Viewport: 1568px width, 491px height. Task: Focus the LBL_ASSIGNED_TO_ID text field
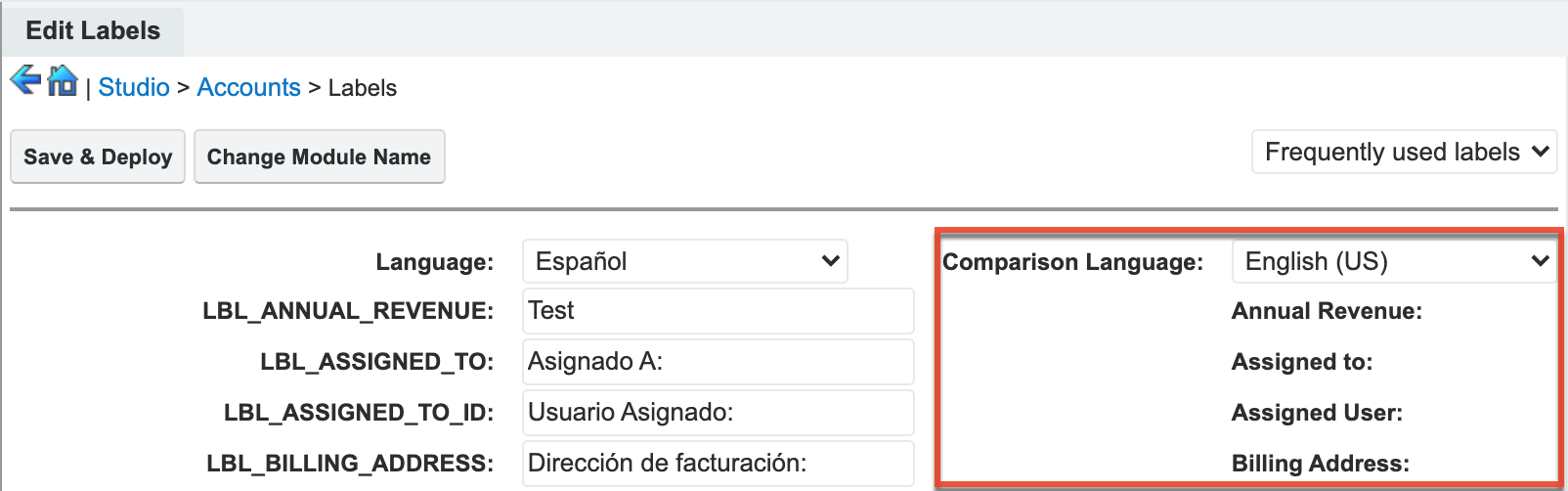(x=718, y=413)
